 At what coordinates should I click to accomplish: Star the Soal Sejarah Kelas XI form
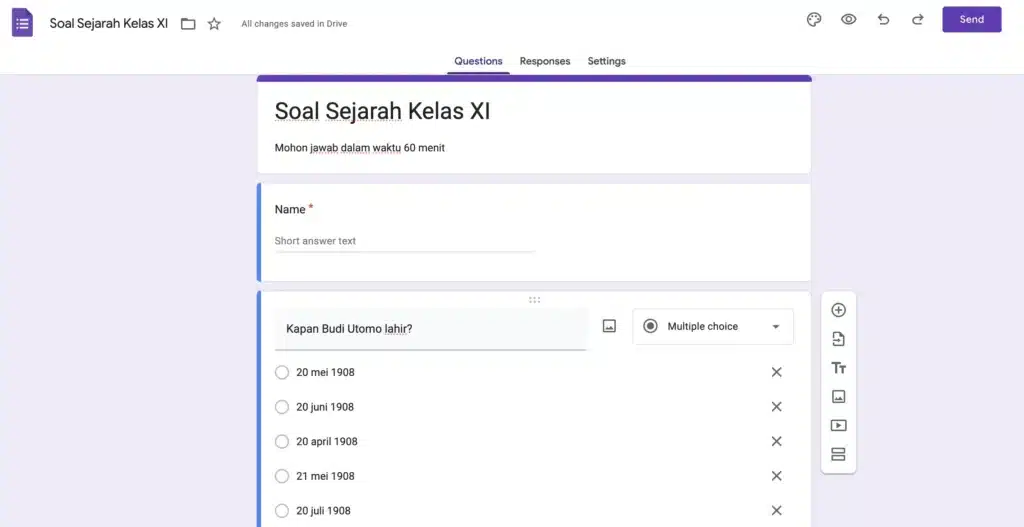(x=214, y=24)
